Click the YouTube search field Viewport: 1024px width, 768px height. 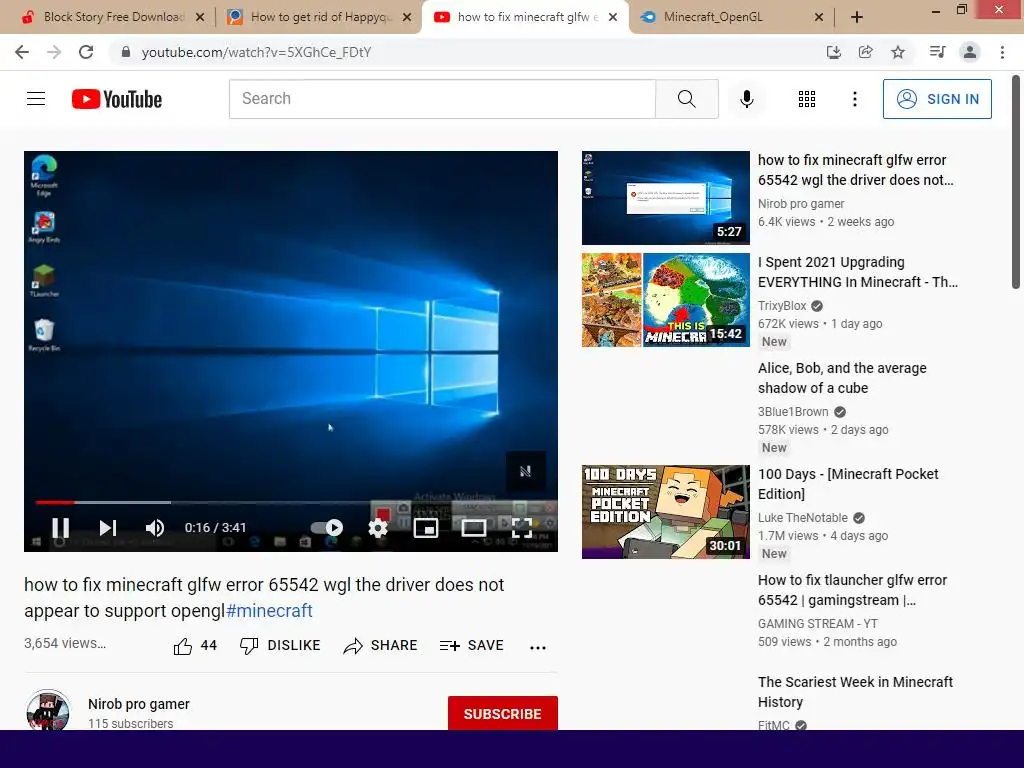click(442, 99)
